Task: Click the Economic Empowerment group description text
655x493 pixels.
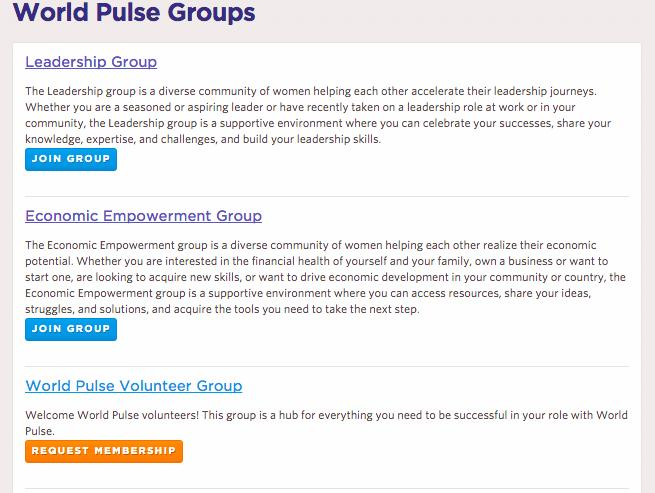Action: [x=326, y=277]
